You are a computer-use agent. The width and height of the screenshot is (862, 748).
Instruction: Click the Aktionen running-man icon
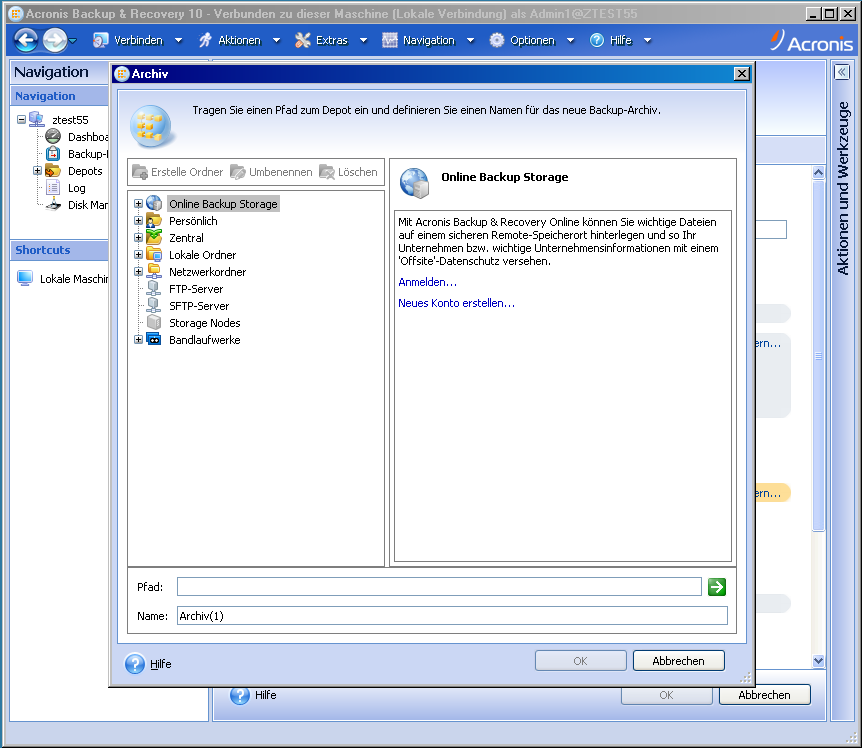[x=205, y=40]
